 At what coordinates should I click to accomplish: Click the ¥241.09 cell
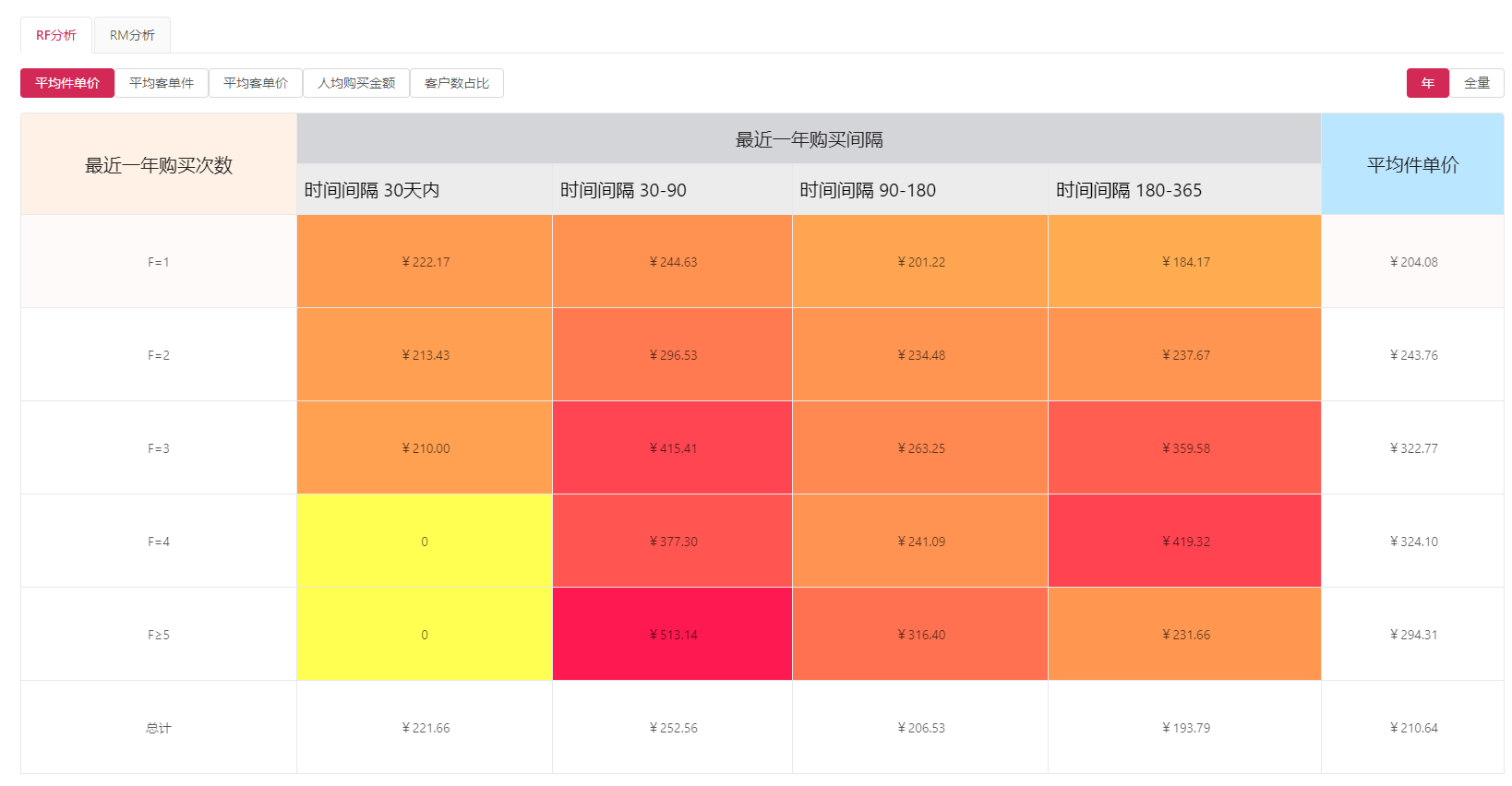[x=920, y=542]
